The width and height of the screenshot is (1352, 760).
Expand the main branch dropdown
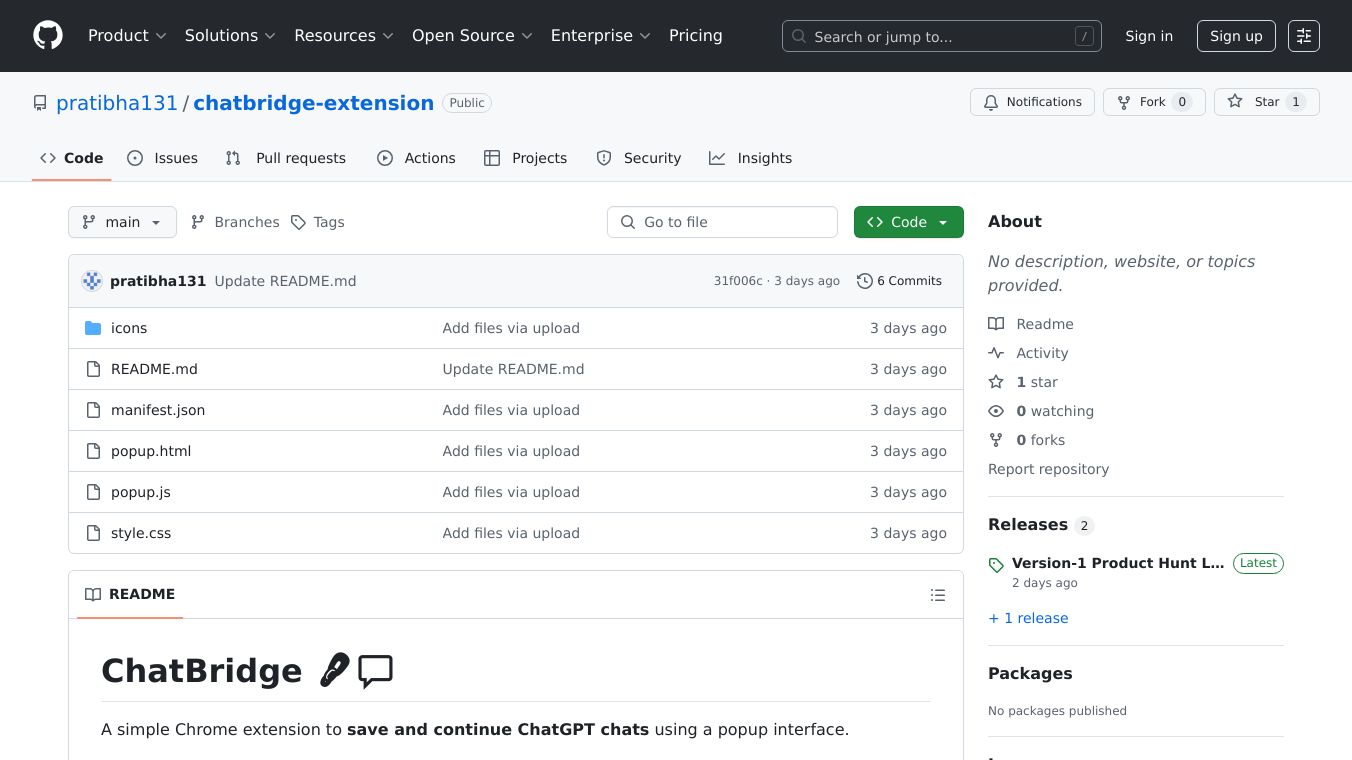122,222
